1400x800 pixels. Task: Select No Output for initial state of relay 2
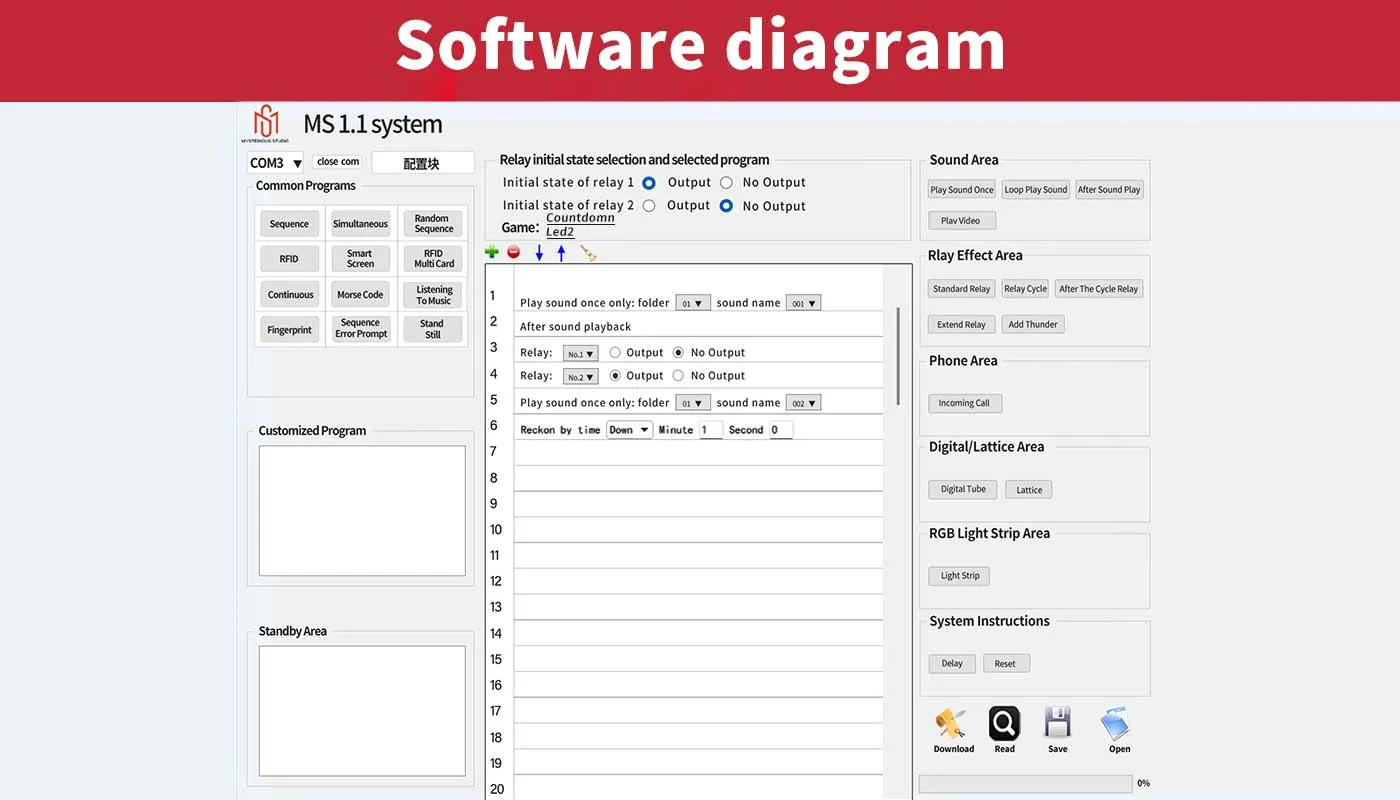point(726,206)
